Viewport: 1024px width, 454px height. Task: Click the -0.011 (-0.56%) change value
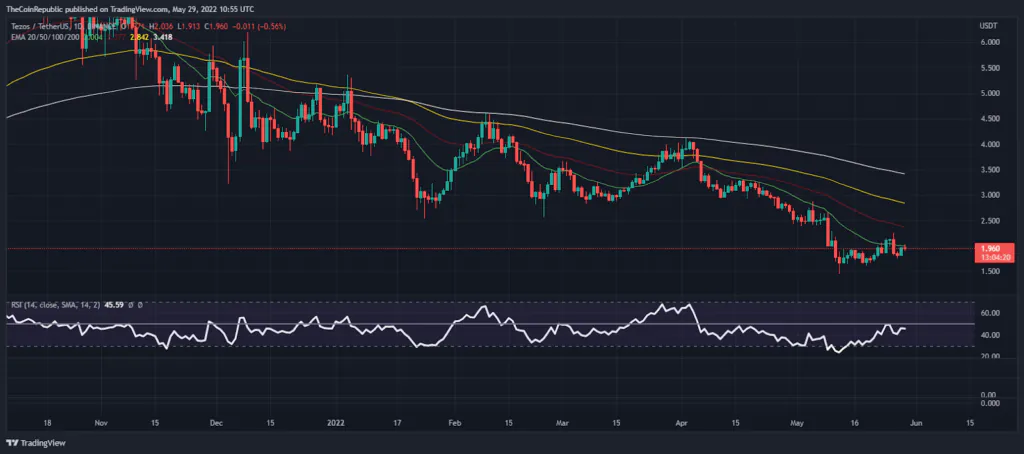(259, 26)
